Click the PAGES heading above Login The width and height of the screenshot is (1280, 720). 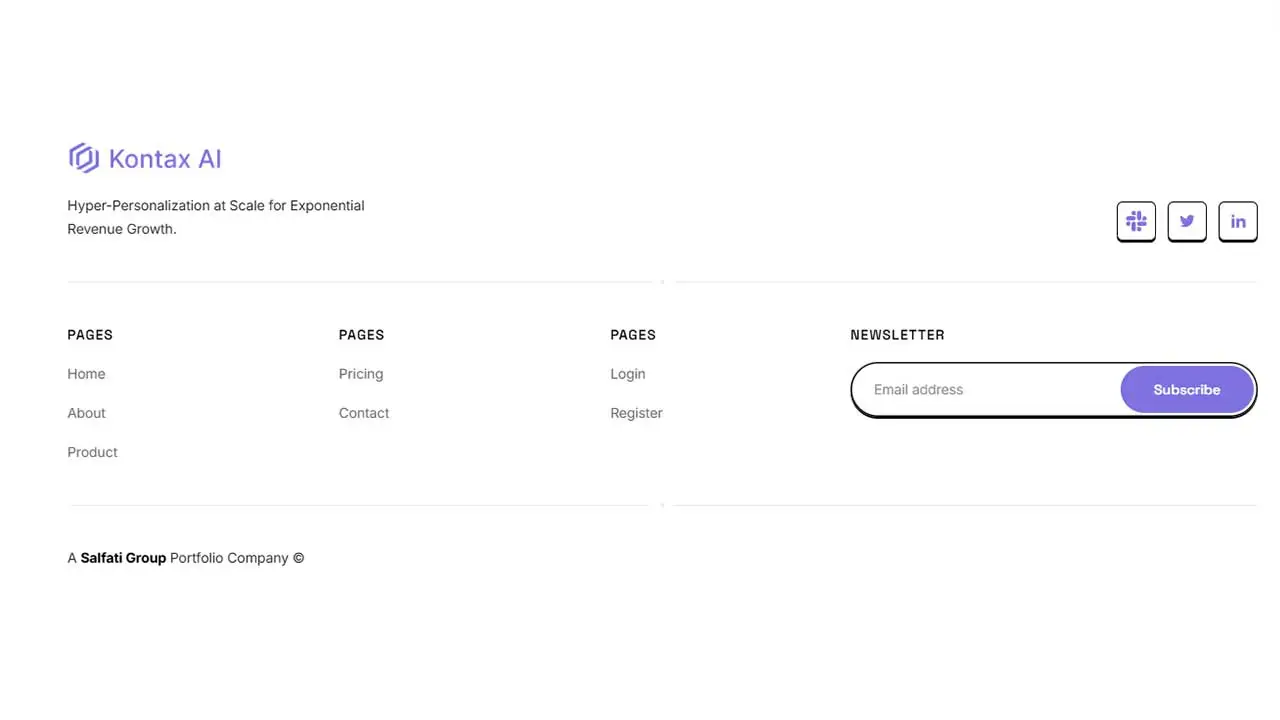[633, 335]
